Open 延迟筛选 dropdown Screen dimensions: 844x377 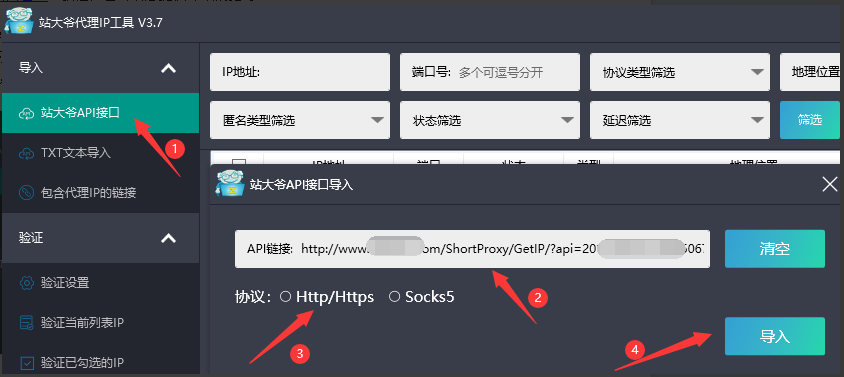coord(680,120)
